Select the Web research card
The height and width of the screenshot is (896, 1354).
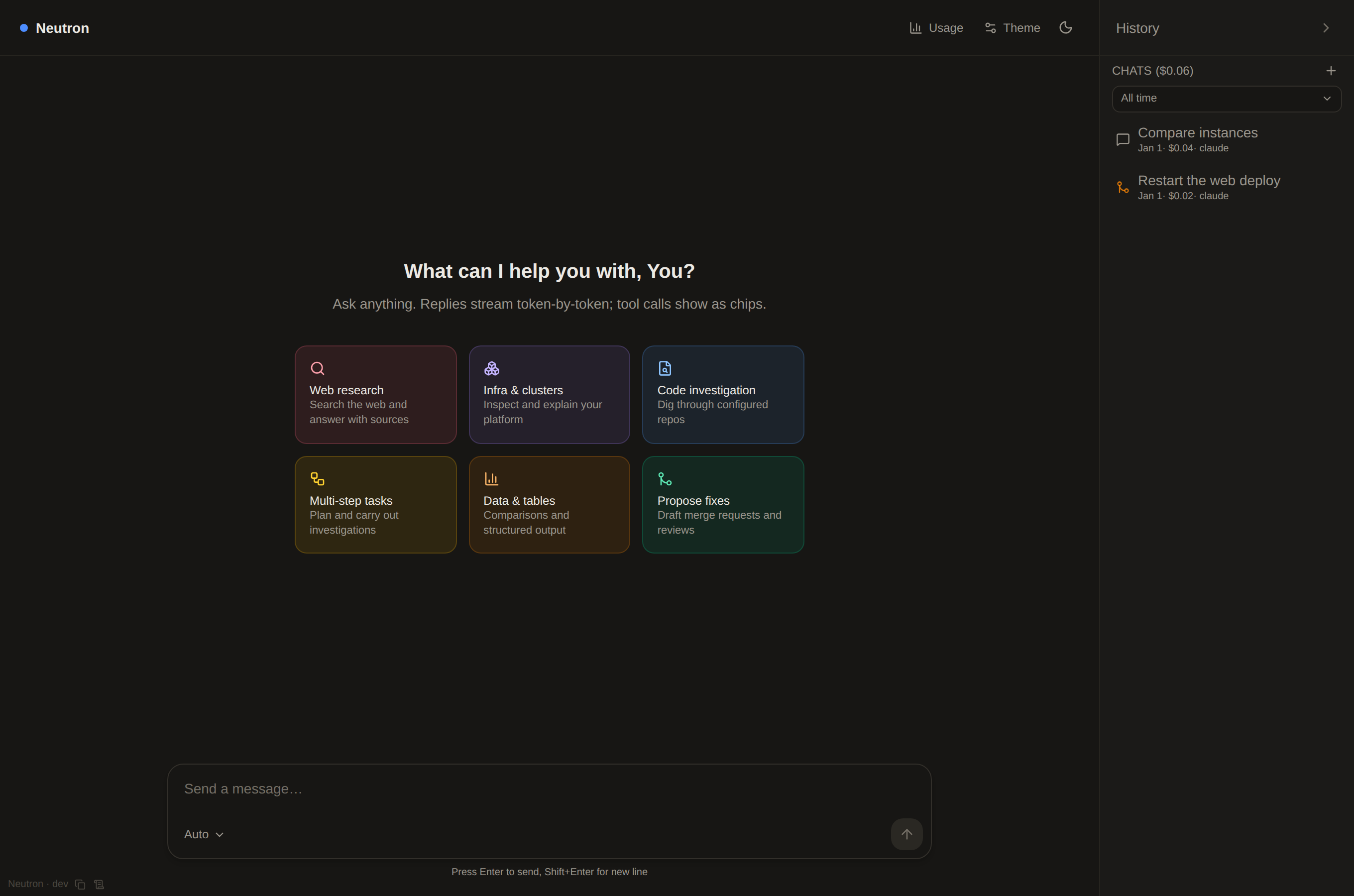375,394
